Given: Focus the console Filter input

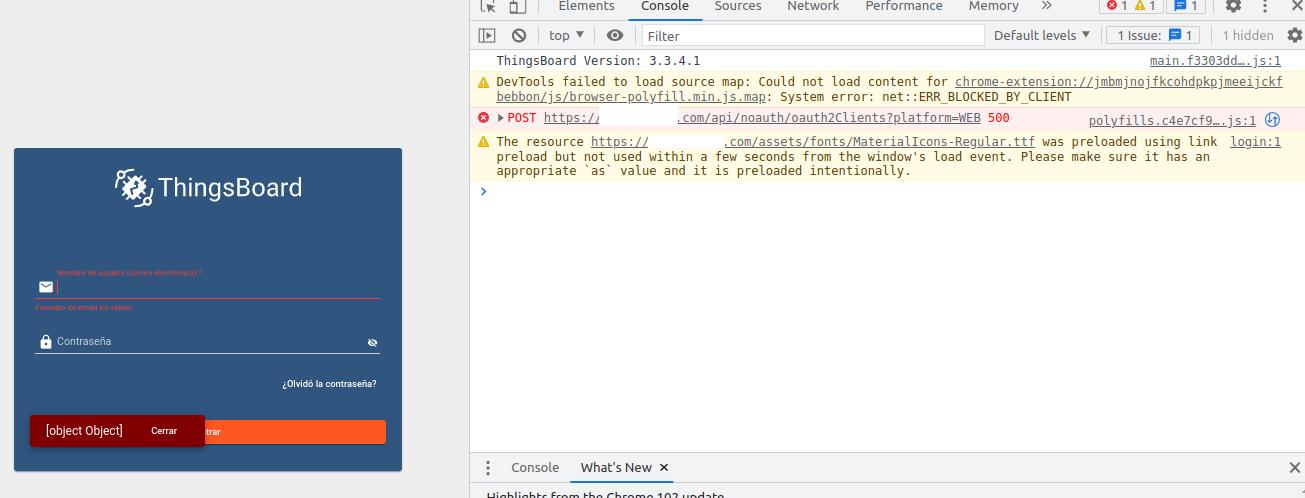Looking at the screenshot, I should click(x=812, y=35).
